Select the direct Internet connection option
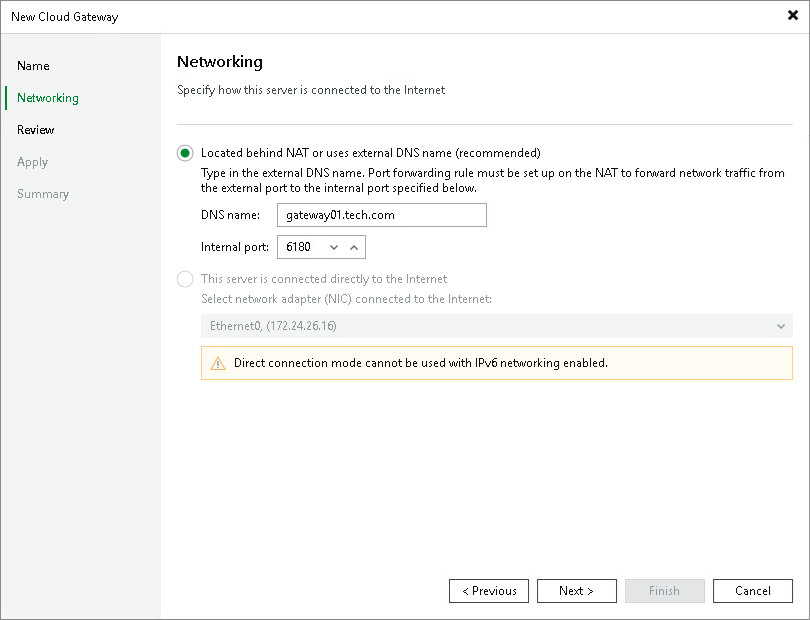The width and height of the screenshot is (810, 620). pos(185,279)
